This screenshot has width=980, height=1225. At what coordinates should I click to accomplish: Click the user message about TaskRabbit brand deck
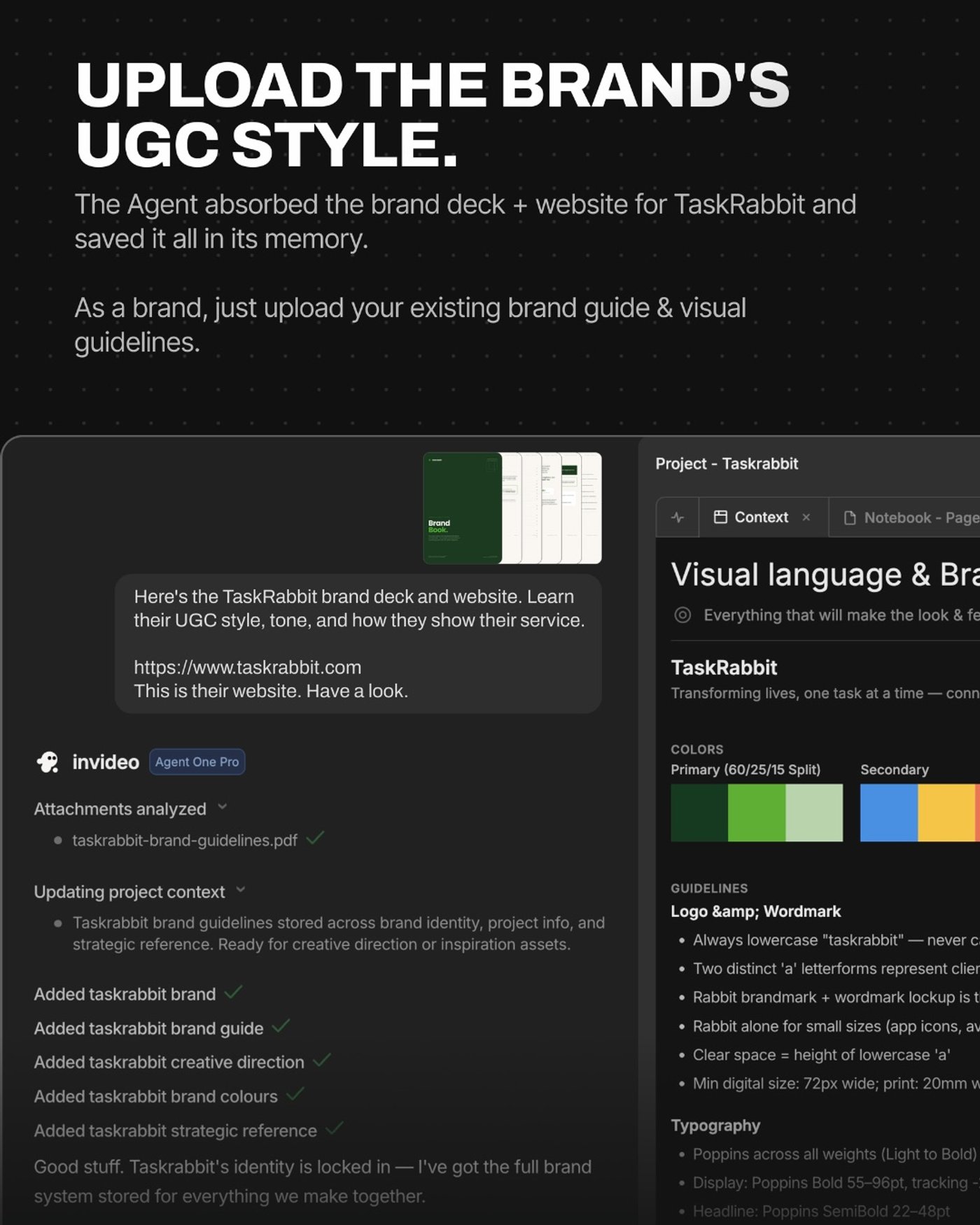[358, 643]
